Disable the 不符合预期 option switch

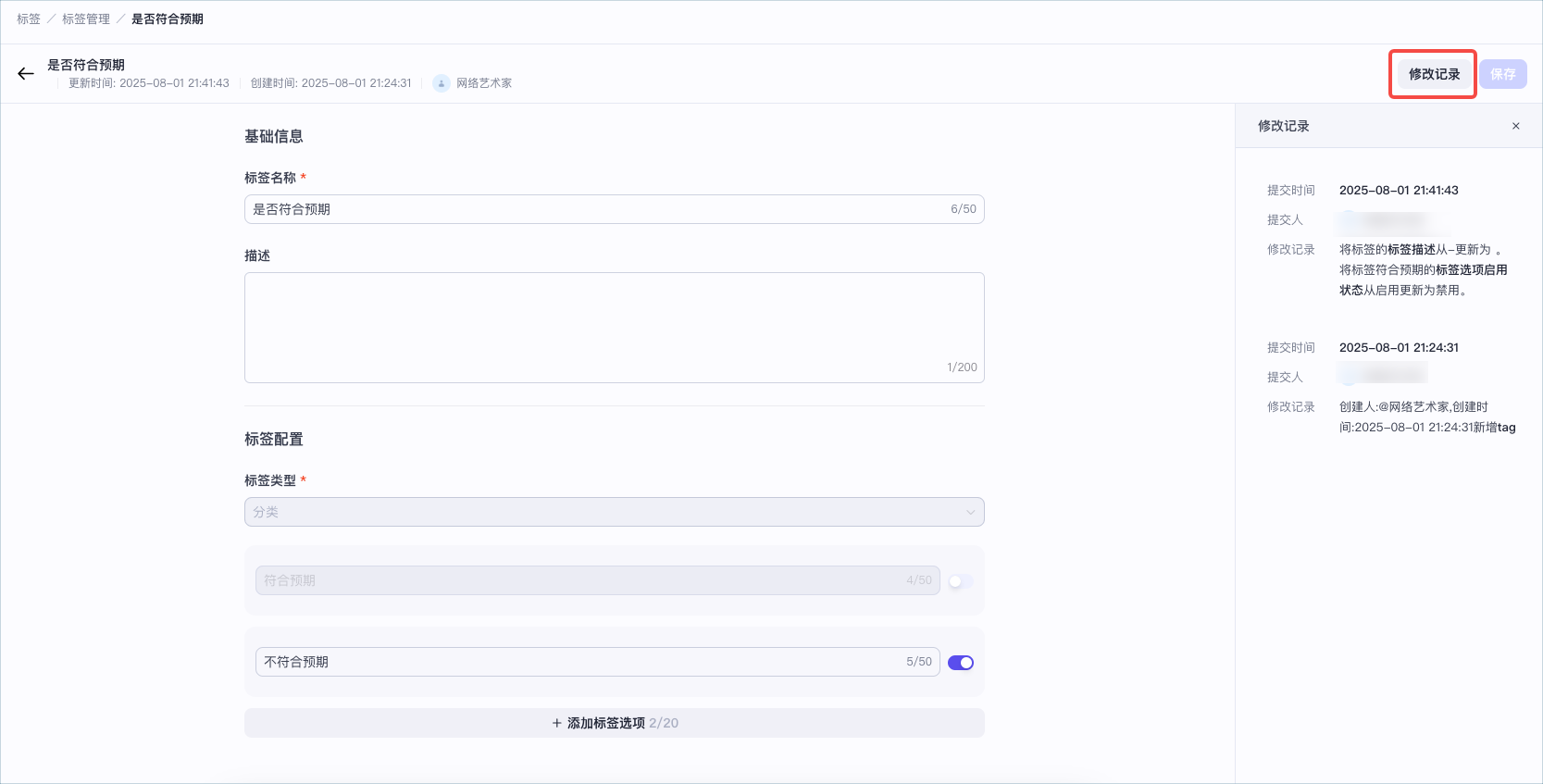point(961,663)
